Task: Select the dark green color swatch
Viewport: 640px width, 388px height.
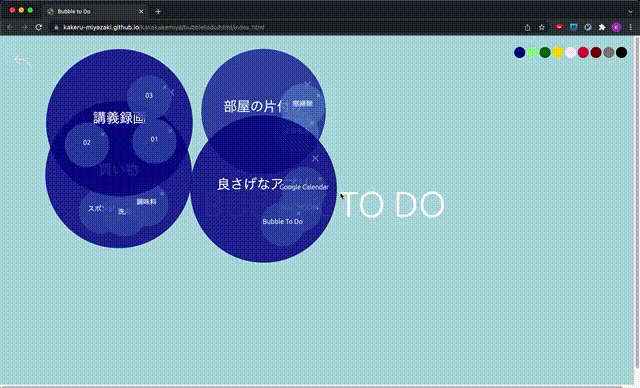Action: click(x=545, y=52)
